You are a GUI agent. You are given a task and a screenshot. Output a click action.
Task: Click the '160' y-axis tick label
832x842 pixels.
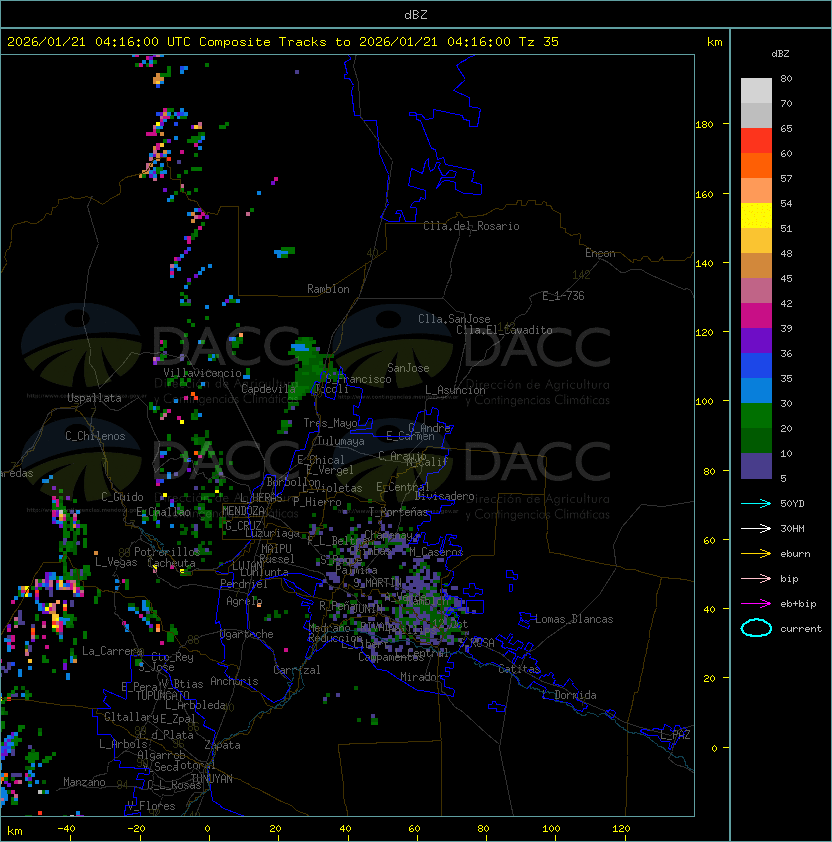tap(704, 194)
